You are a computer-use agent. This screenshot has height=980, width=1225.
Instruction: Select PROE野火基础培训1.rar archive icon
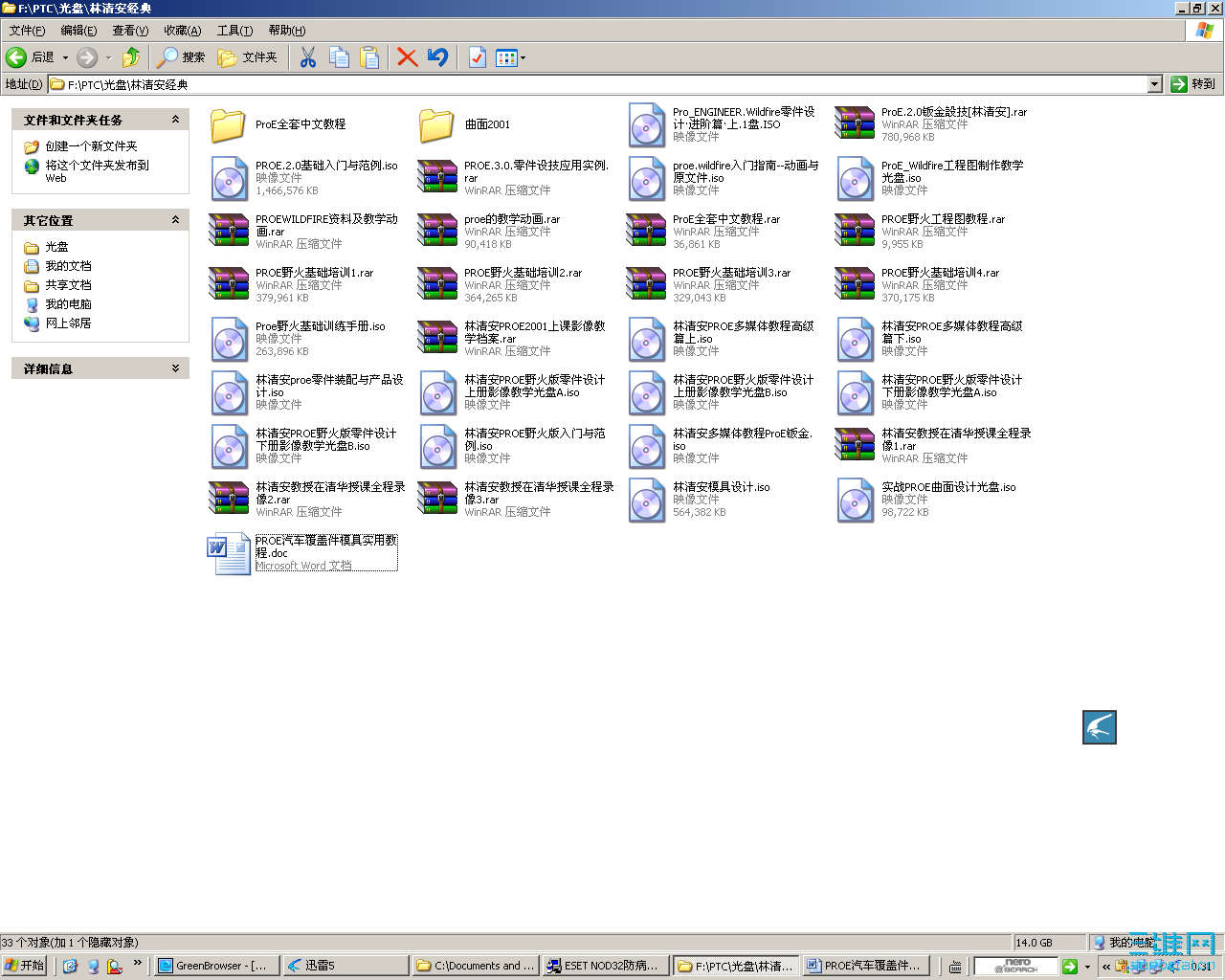click(x=229, y=285)
